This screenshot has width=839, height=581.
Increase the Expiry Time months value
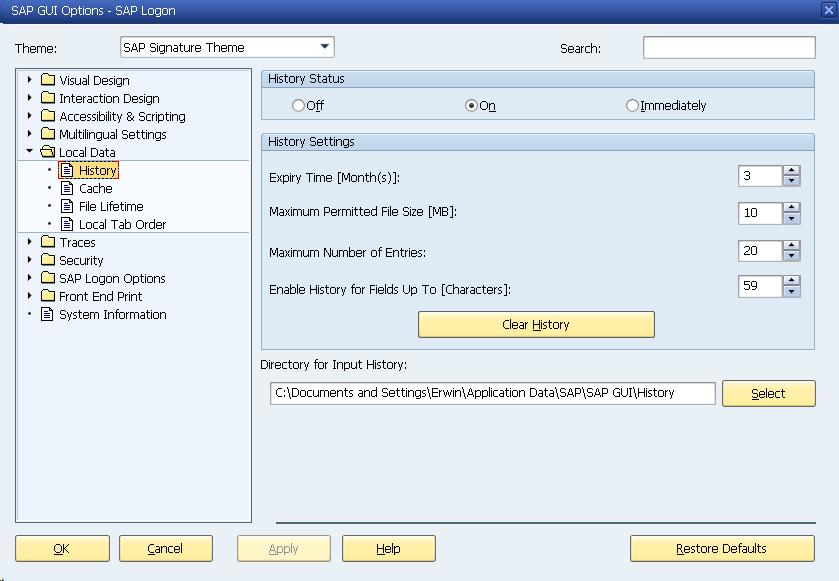pos(791,171)
